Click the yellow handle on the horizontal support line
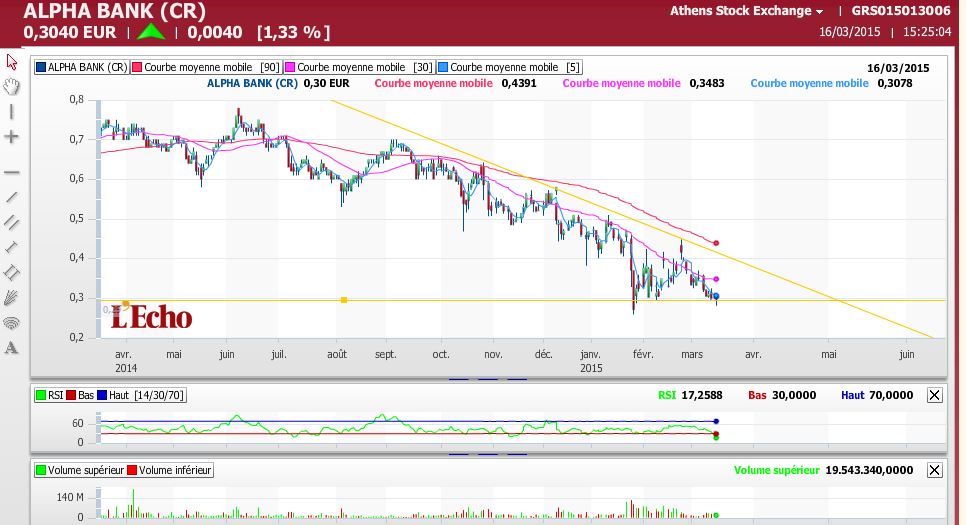Image resolution: width=966 pixels, height=525 pixels. (344, 300)
